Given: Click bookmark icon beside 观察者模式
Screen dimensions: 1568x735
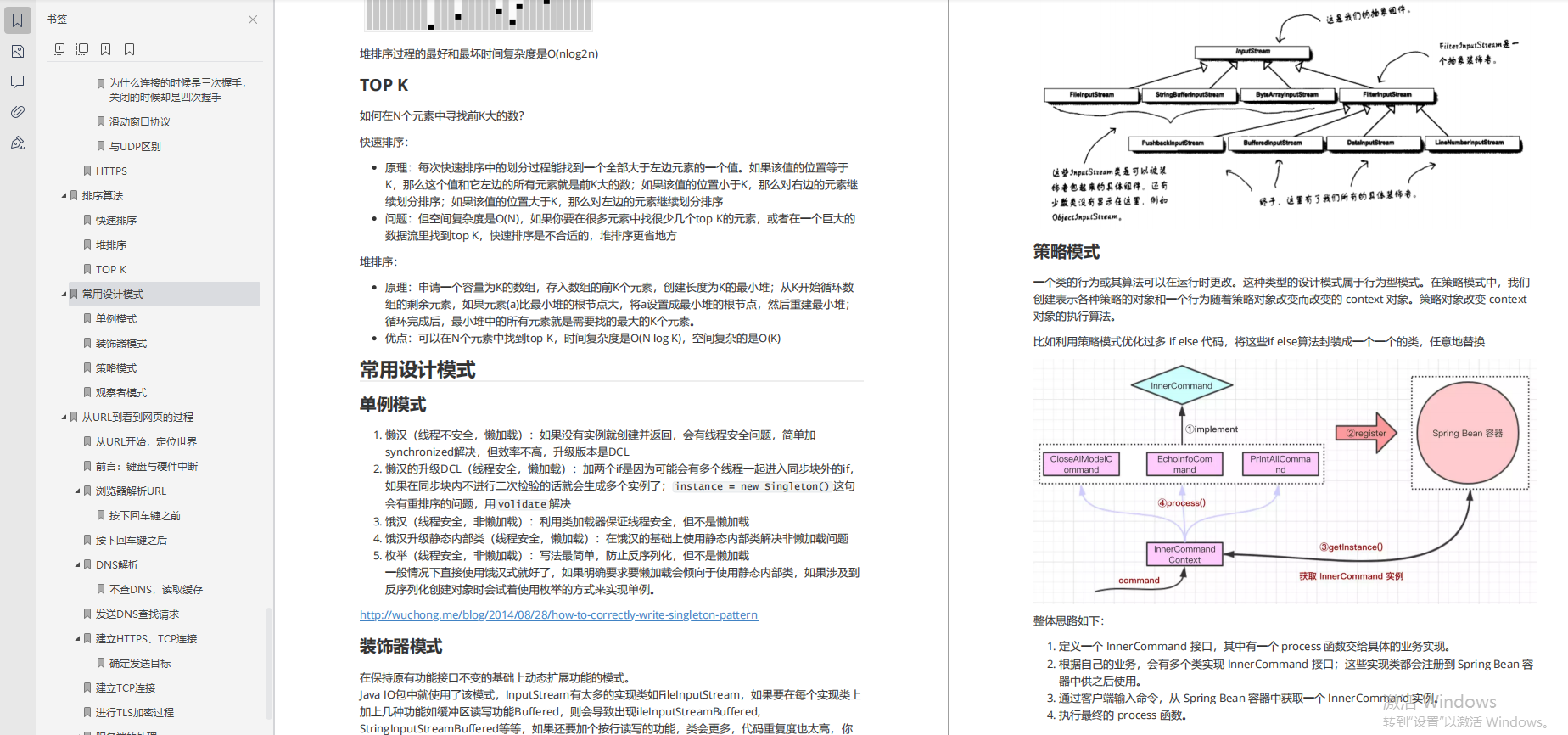Looking at the screenshot, I should click(x=87, y=392).
